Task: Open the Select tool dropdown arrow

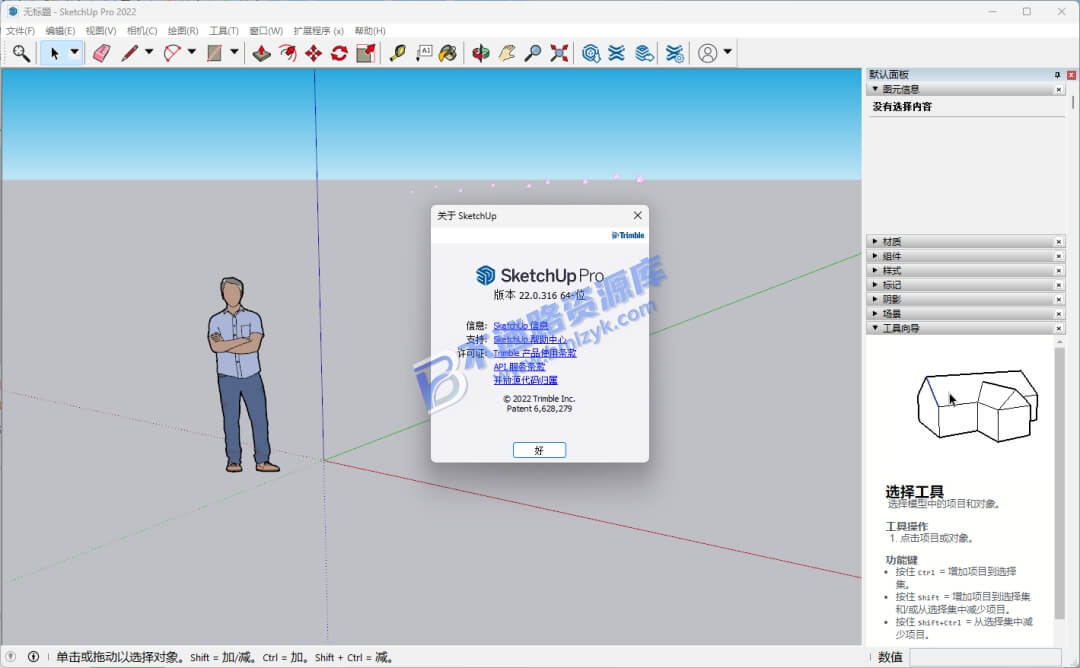Action: click(74, 52)
